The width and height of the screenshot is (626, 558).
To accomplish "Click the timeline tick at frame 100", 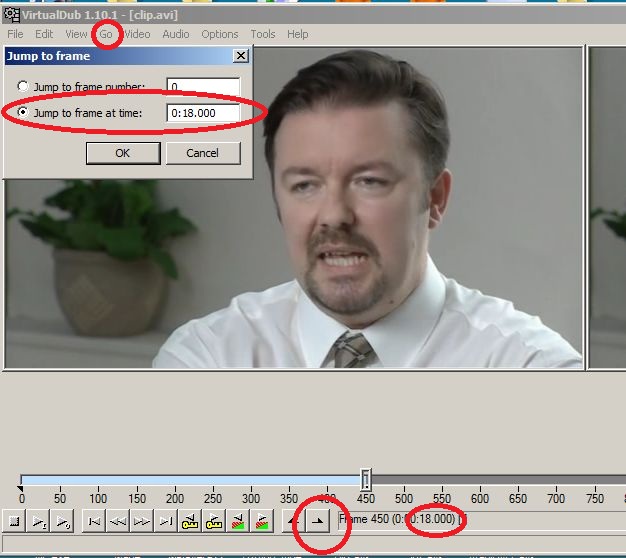I will pyautogui.click(x=98, y=495).
